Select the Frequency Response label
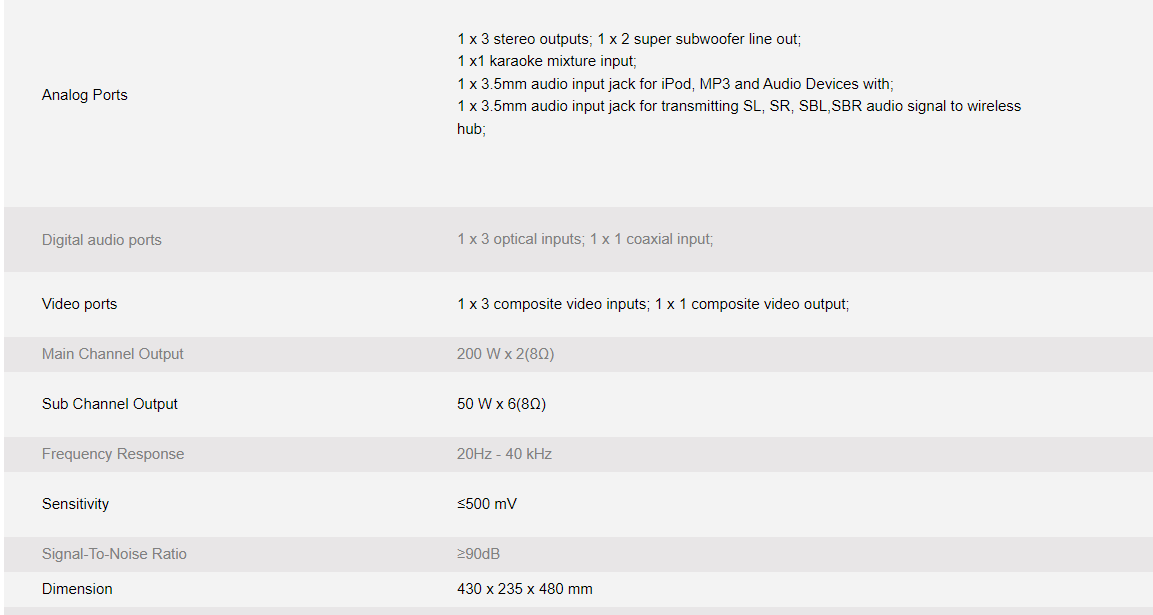The image size is (1153, 615). click(113, 454)
